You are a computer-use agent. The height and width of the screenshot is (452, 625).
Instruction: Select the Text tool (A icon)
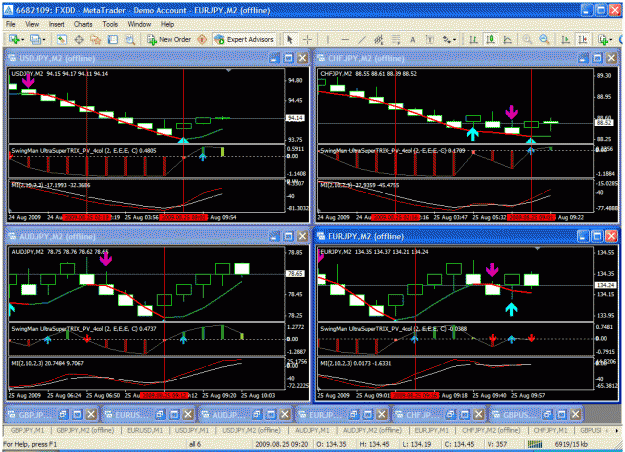(413, 39)
